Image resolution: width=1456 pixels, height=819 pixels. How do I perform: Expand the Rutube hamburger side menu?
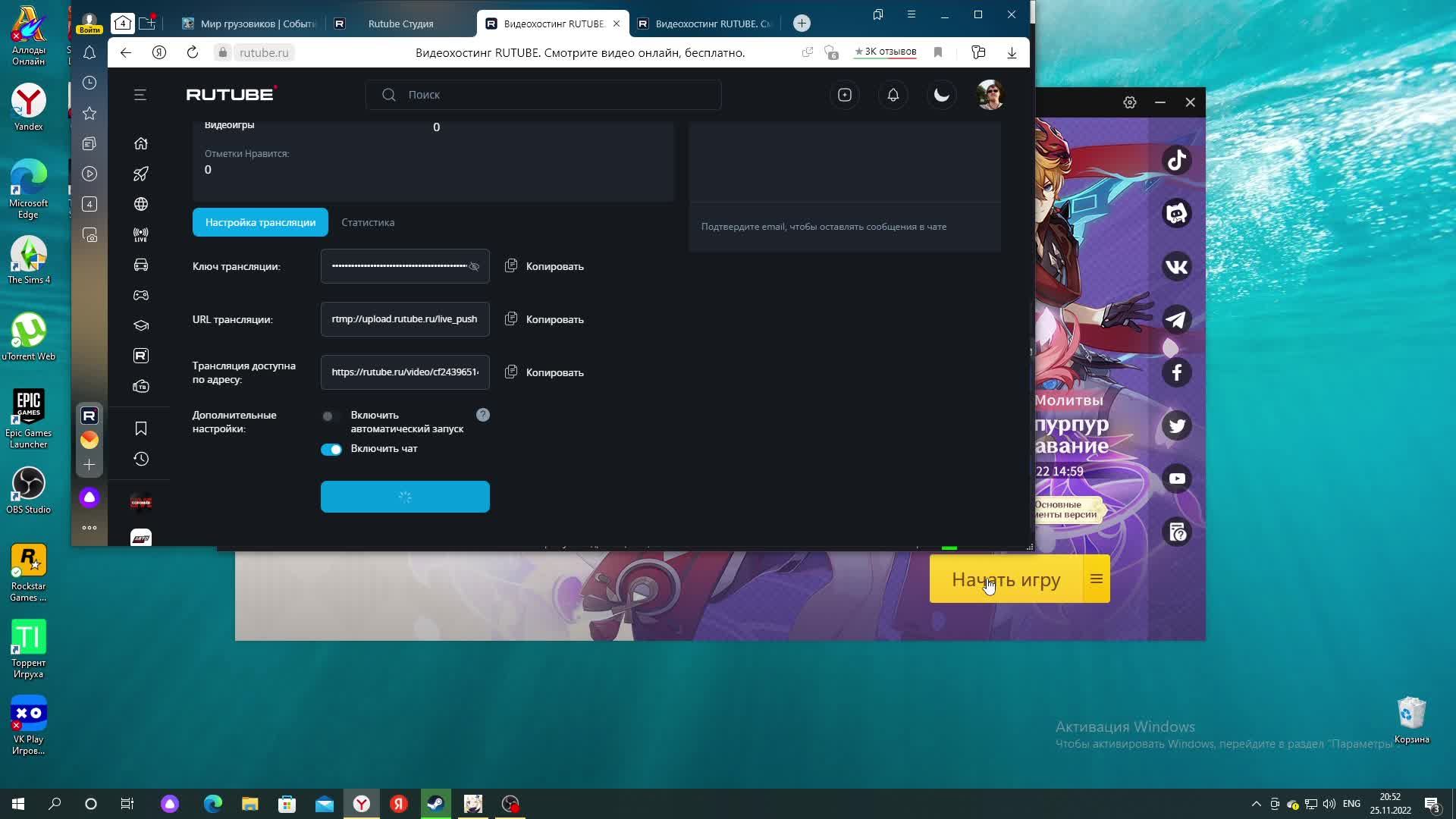click(140, 95)
